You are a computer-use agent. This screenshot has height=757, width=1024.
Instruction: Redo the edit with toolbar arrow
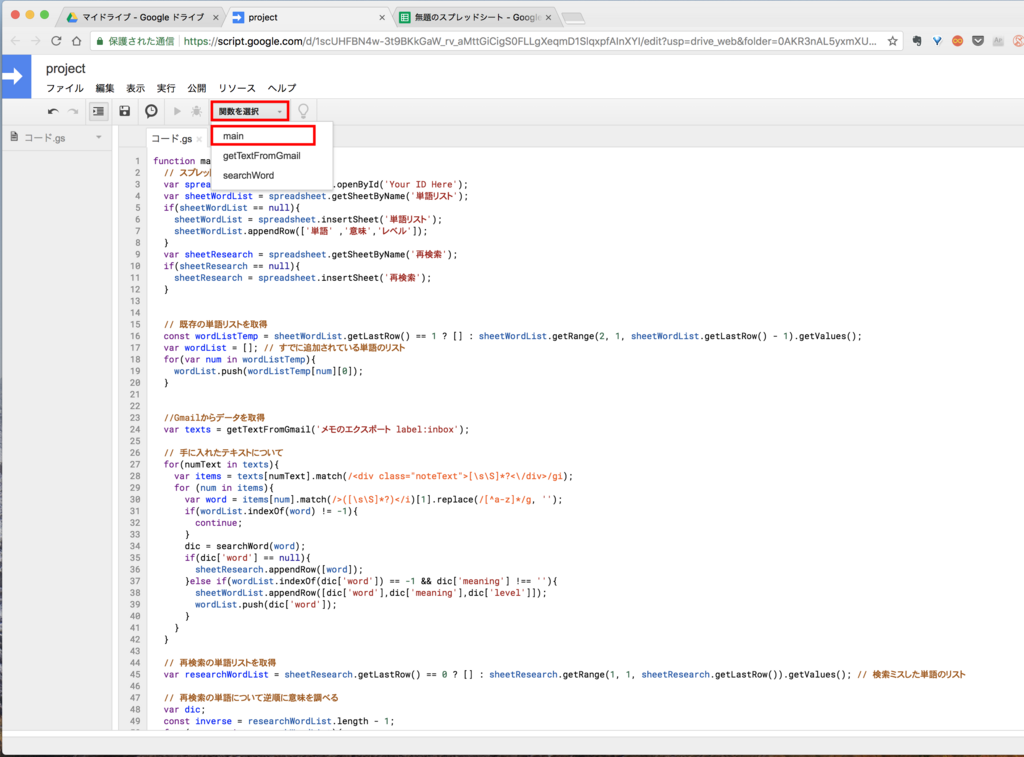pyautogui.click(x=73, y=112)
